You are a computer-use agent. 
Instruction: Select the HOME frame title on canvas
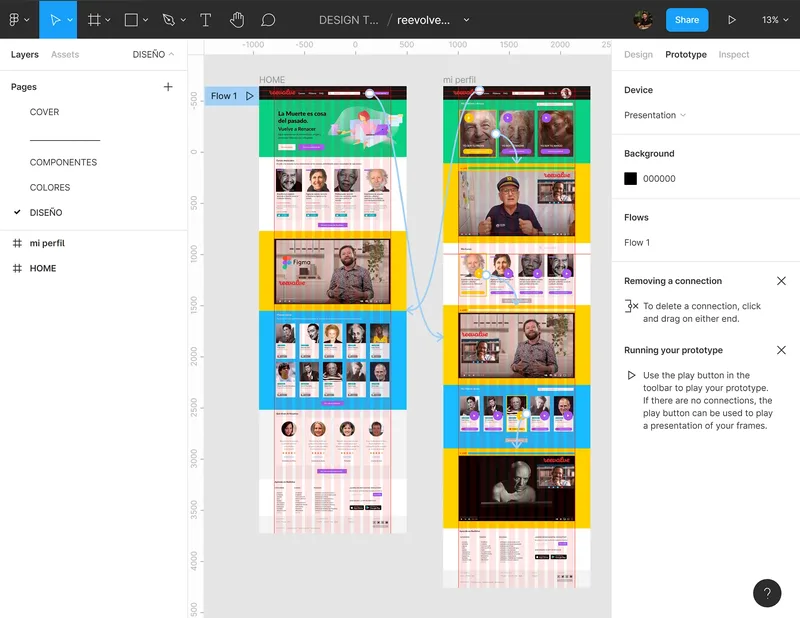[x=272, y=80]
